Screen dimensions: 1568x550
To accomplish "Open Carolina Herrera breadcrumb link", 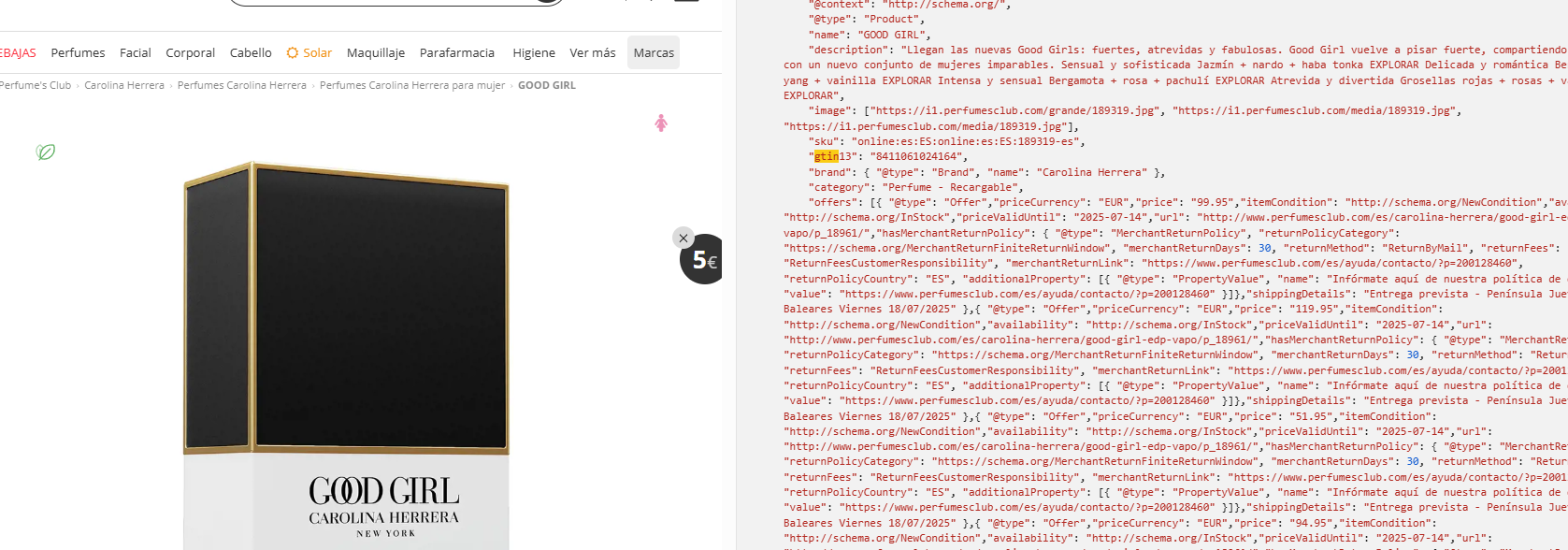I will pyautogui.click(x=124, y=85).
